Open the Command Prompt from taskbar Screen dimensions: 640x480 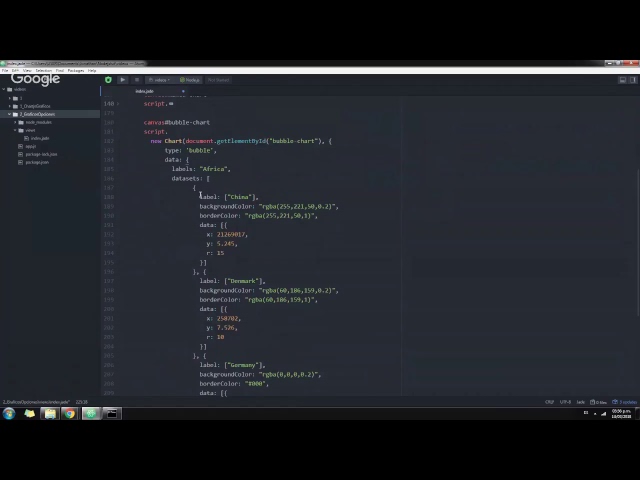111,413
